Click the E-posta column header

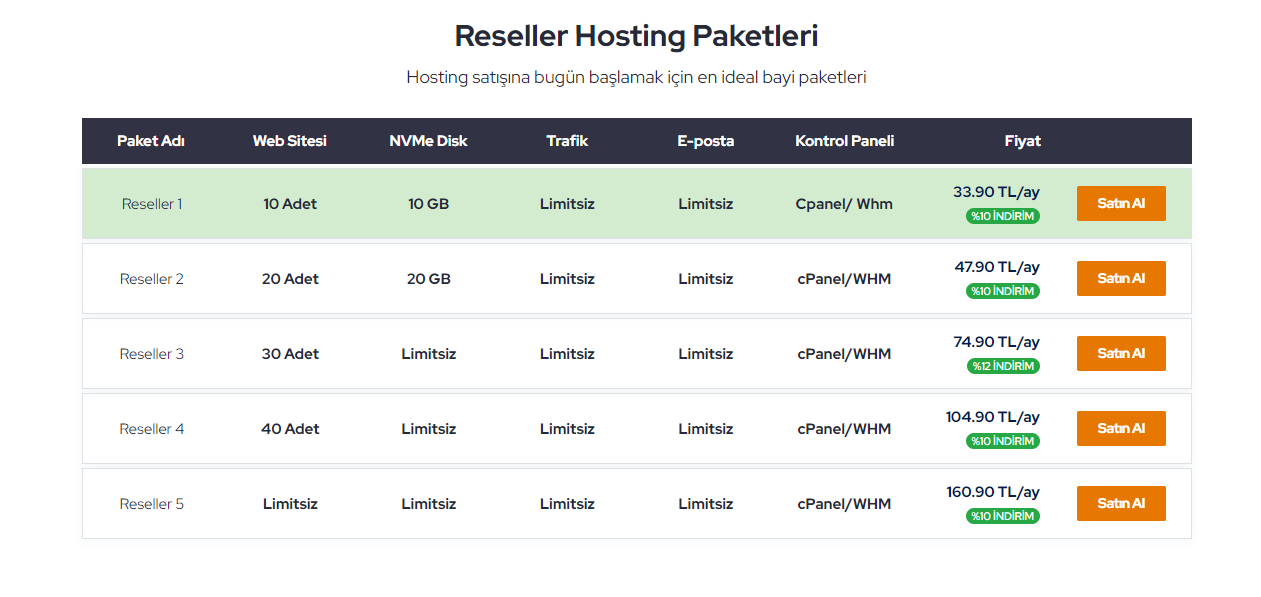coord(706,141)
